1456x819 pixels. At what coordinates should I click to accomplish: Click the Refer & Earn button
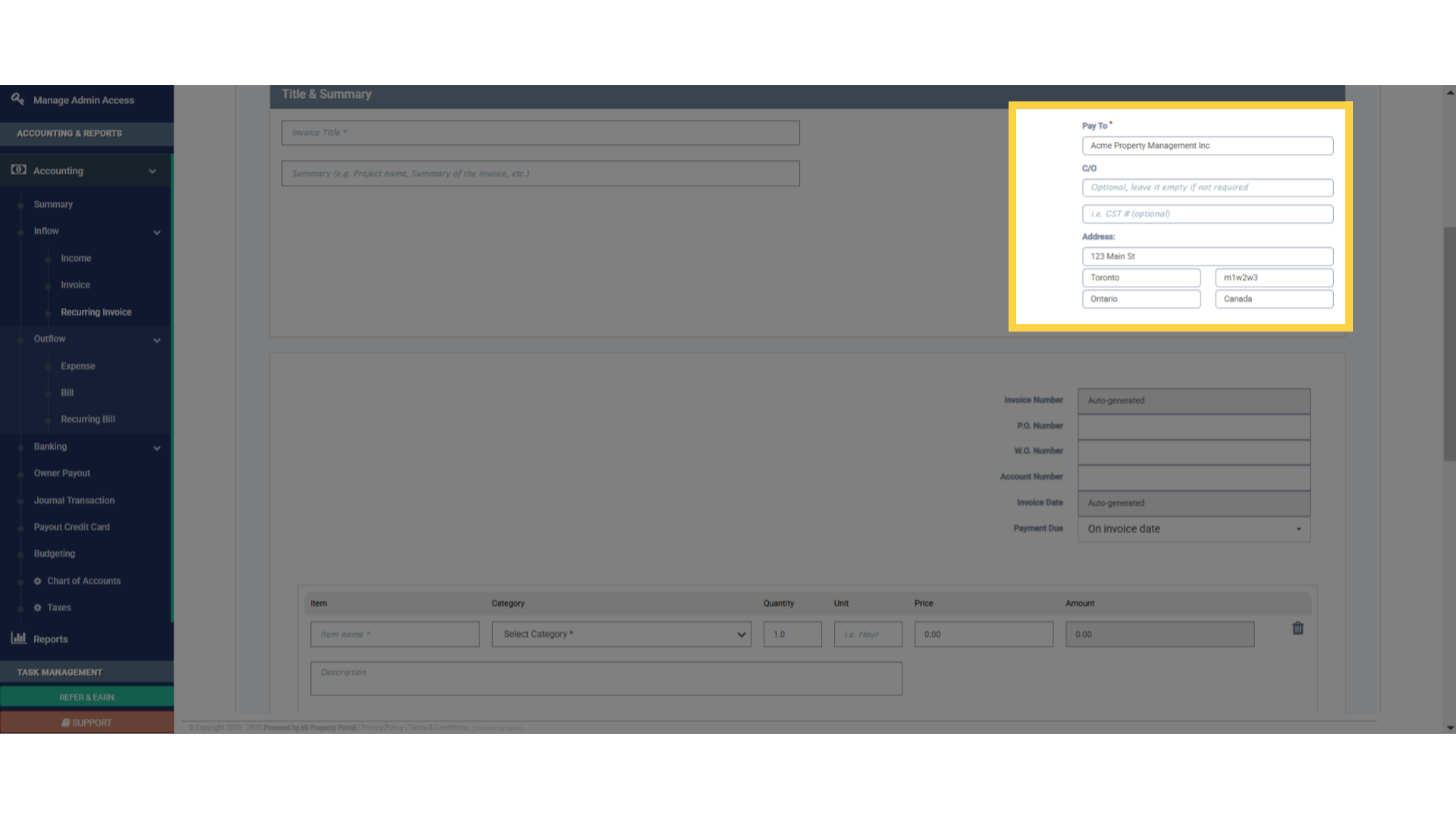point(86,697)
